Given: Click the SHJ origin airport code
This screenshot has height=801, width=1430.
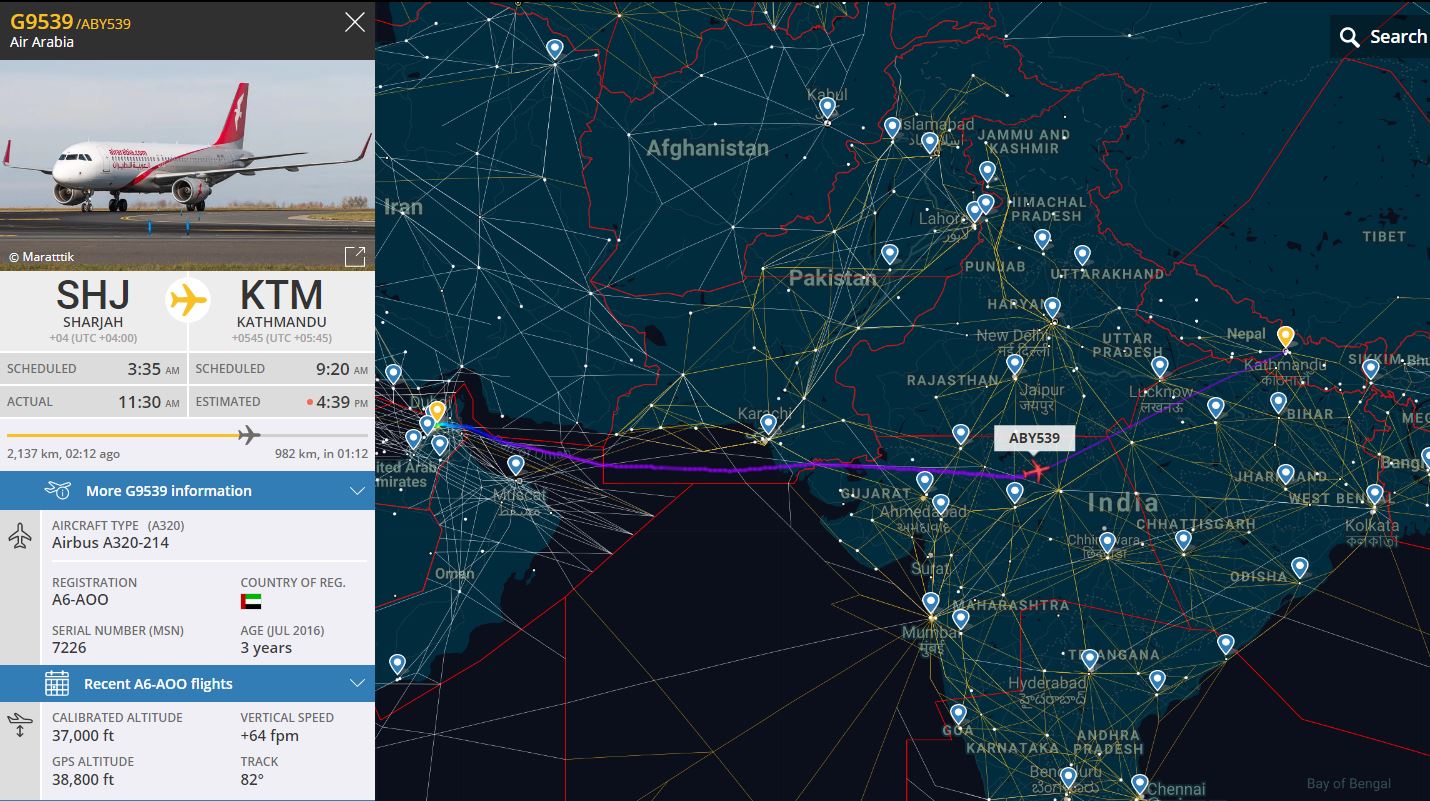Looking at the screenshot, I should [93, 296].
